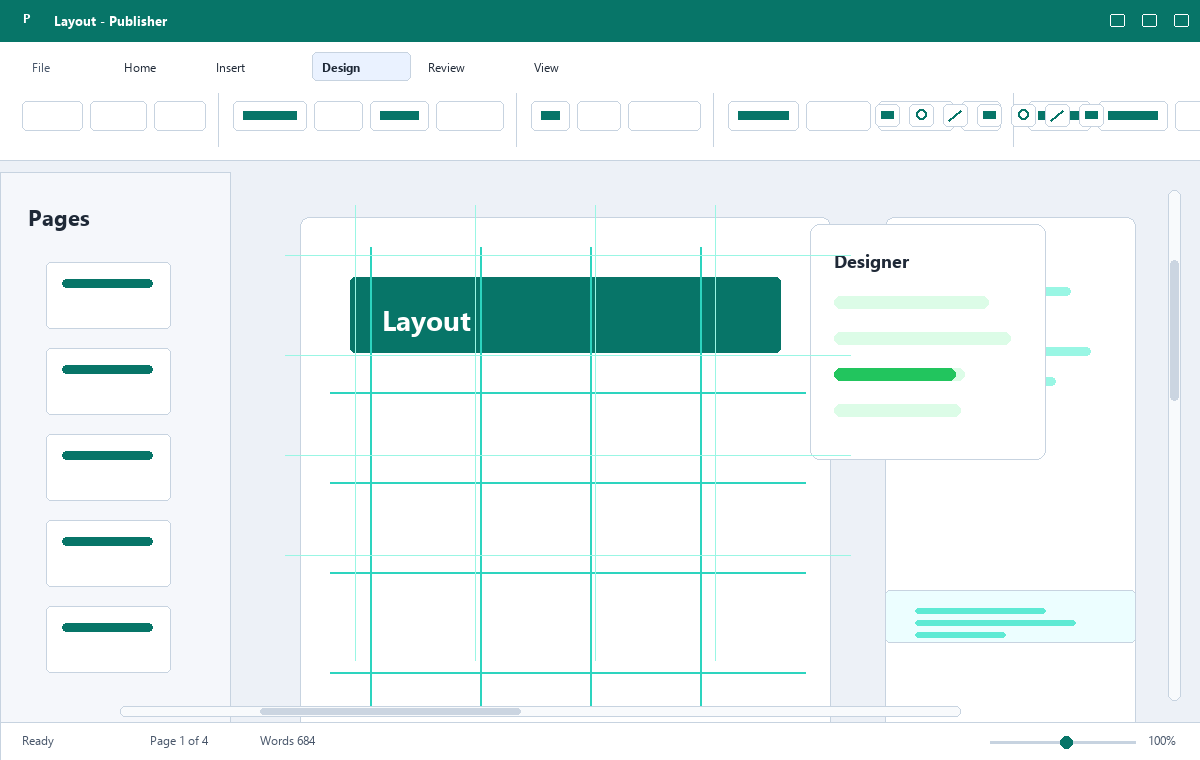This screenshot has height=760, width=1200.
Task: Open the first page thumbnail in Pages panel
Action: pyautogui.click(x=108, y=295)
